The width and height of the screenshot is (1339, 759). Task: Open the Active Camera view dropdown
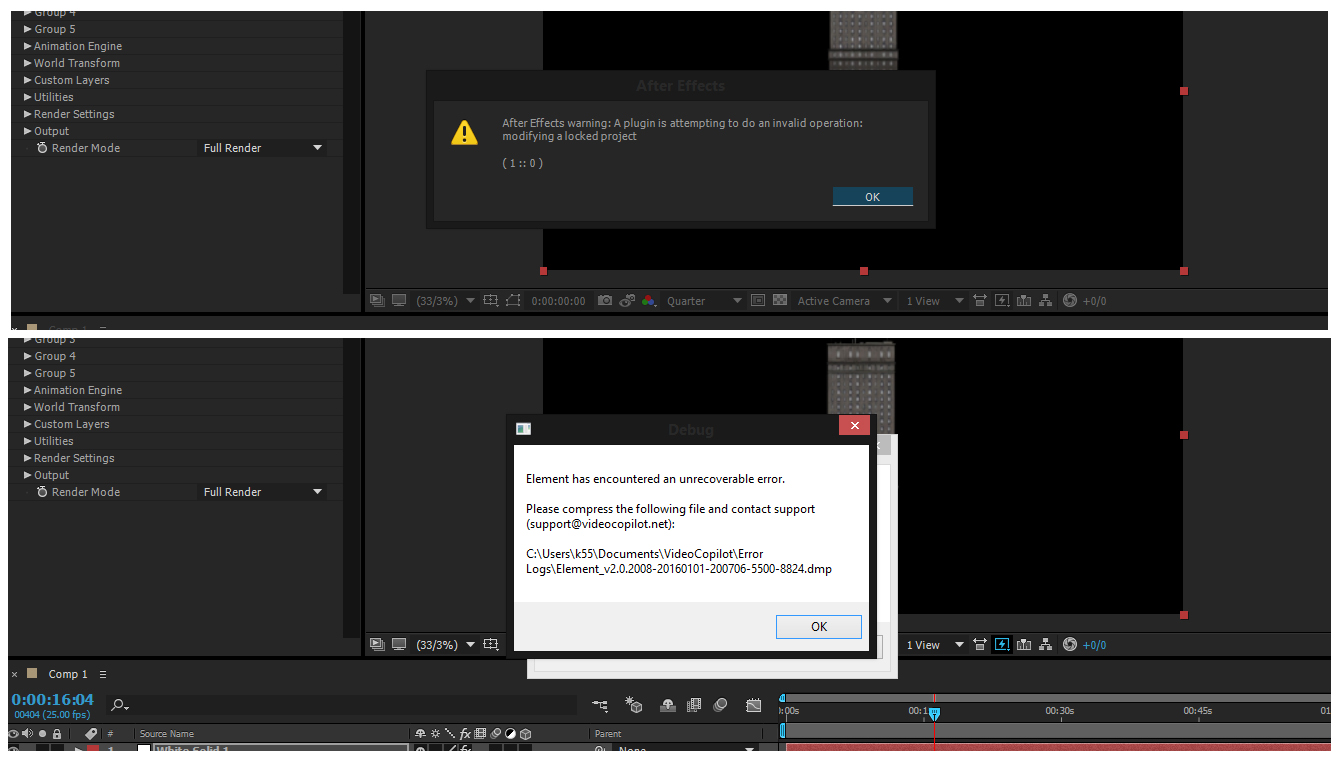click(844, 300)
